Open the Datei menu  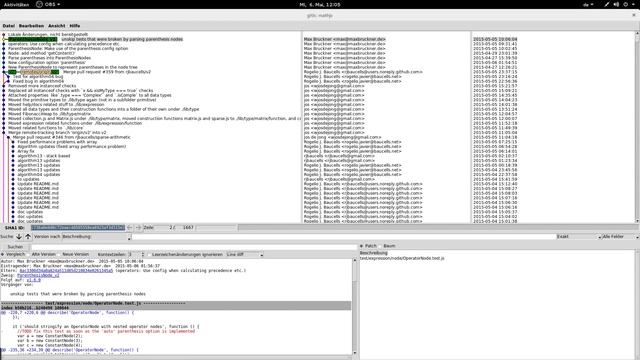pos(9,26)
